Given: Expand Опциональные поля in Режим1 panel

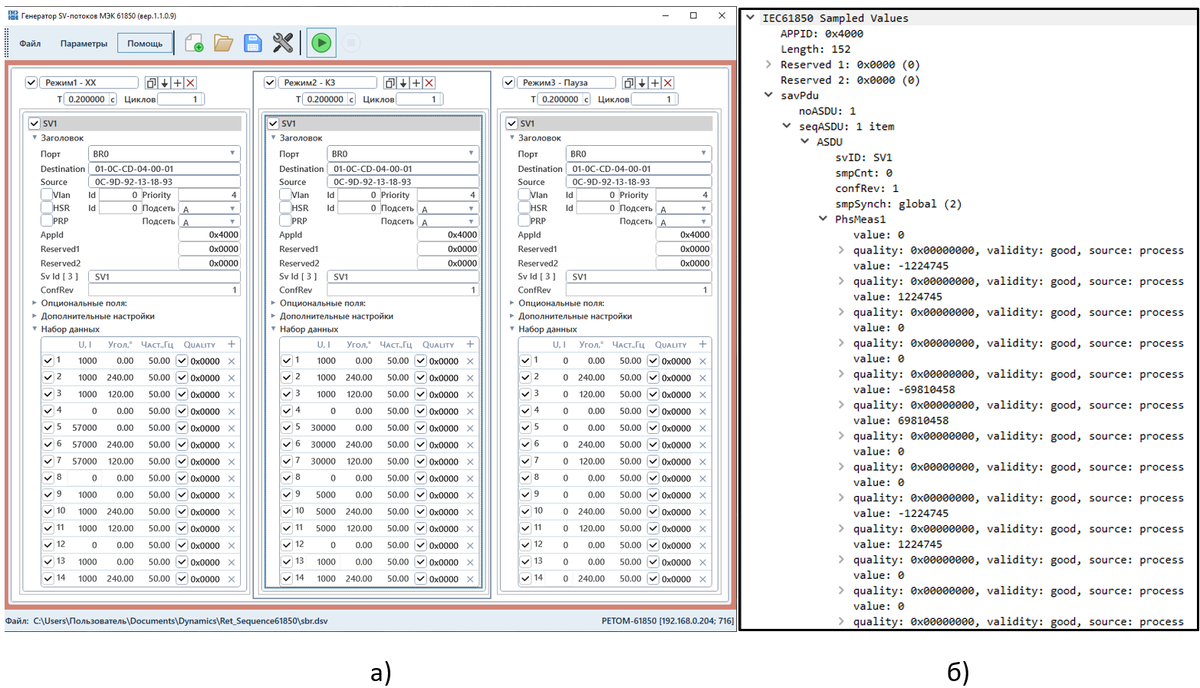Looking at the screenshot, I should pyautogui.click(x=35, y=302).
